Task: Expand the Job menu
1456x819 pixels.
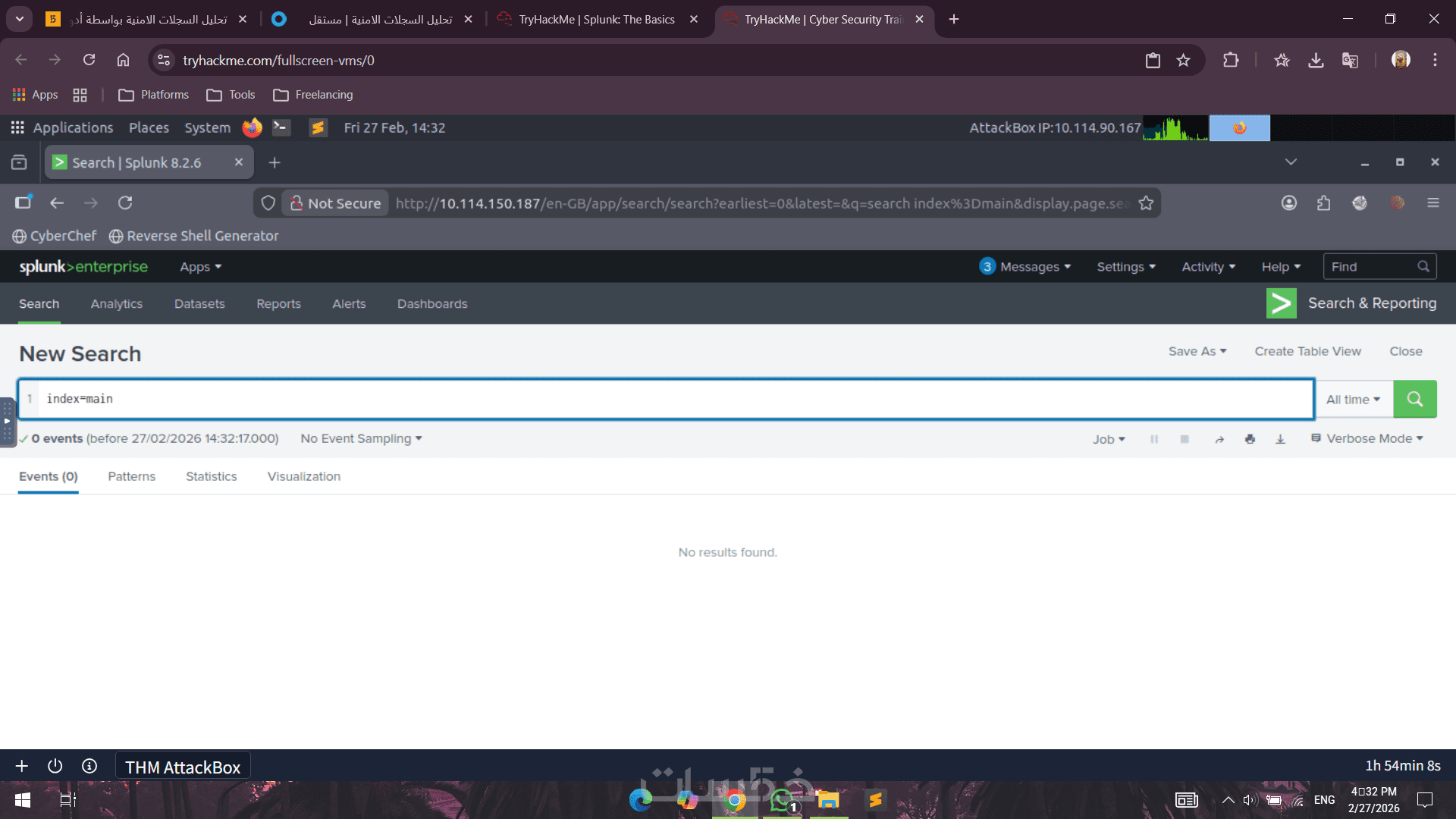Action: tap(1109, 439)
